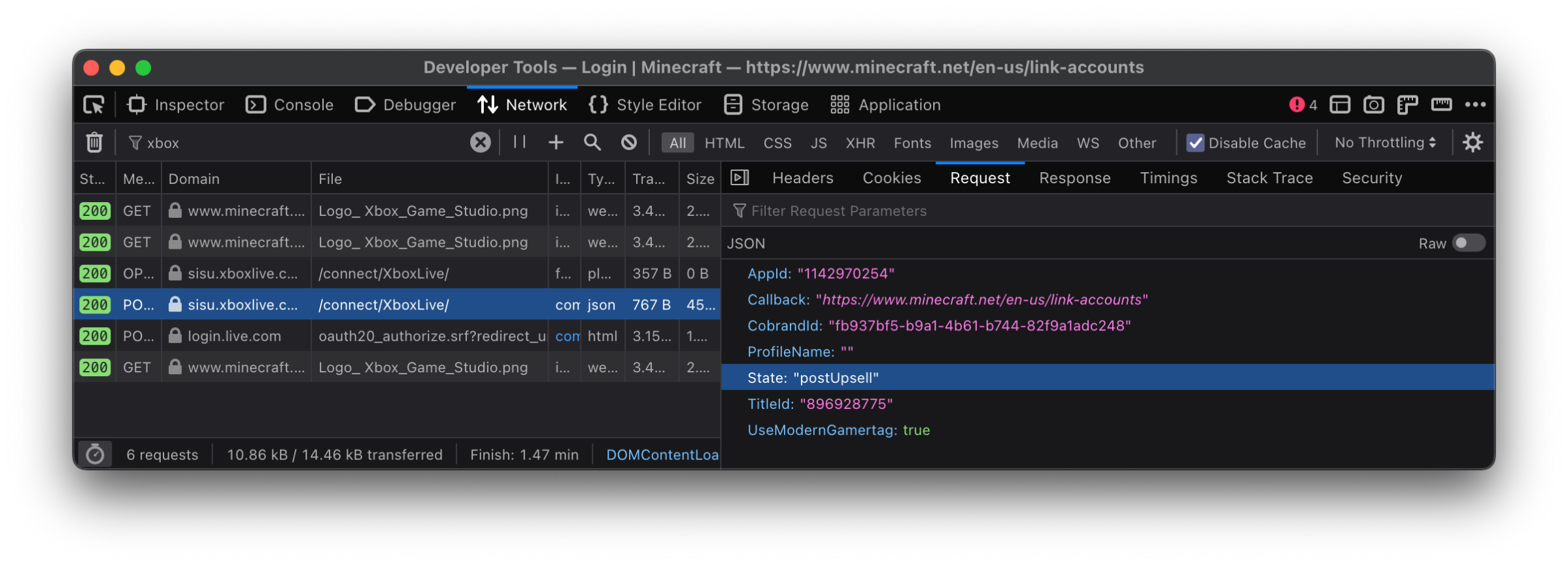Start performance analysis stopwatch icon
Image resolution: width=1568 pixels, height=566 pixels.
95,454
